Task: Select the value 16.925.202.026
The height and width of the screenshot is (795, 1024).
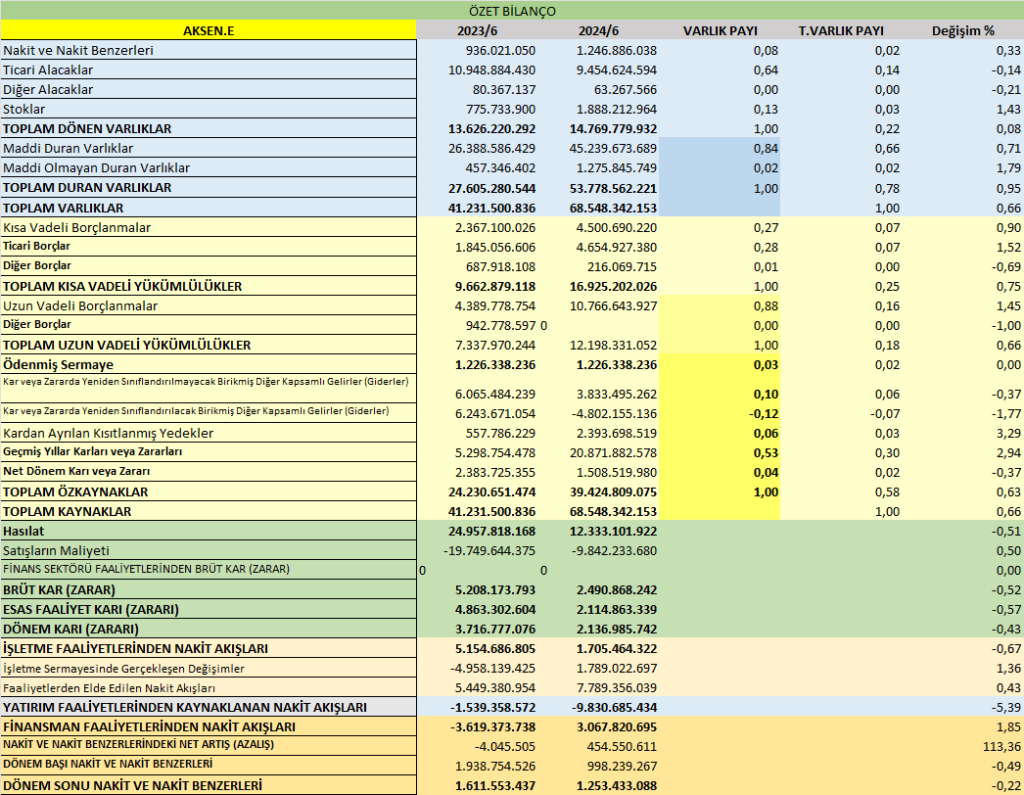Action: click(x=613, y=286)
